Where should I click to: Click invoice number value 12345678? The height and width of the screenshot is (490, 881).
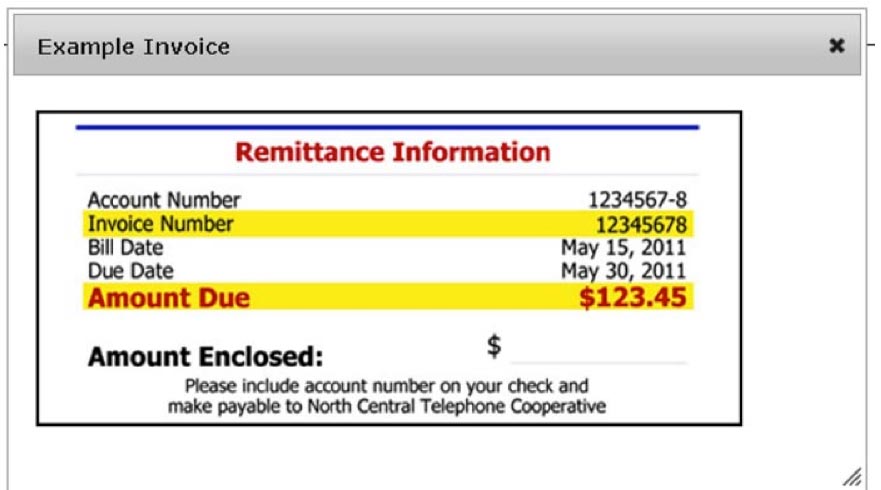(640, 224)
